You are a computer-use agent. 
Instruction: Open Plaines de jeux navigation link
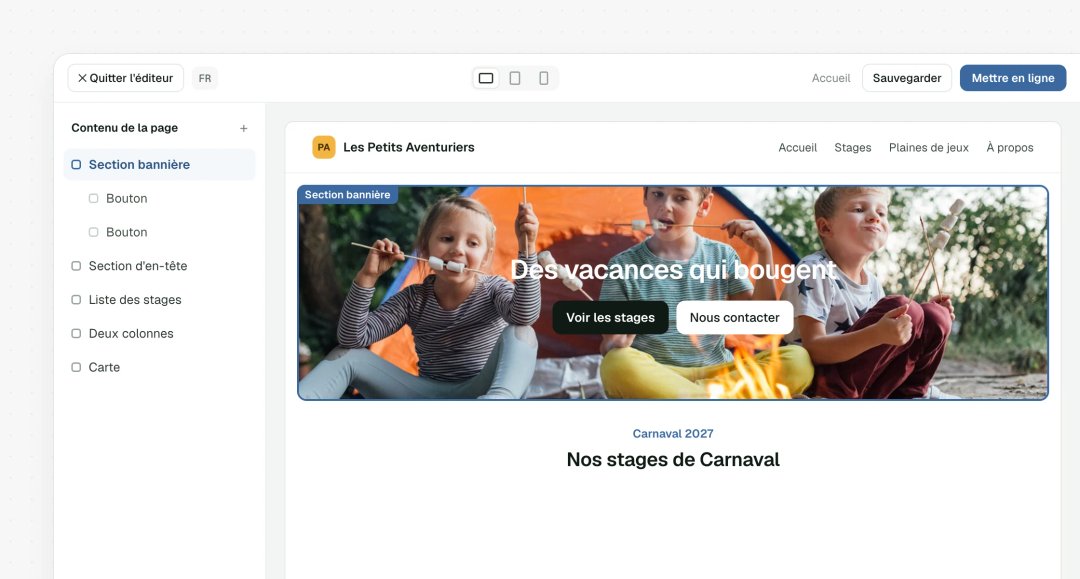pyautogui.click(x=928, y=147)
